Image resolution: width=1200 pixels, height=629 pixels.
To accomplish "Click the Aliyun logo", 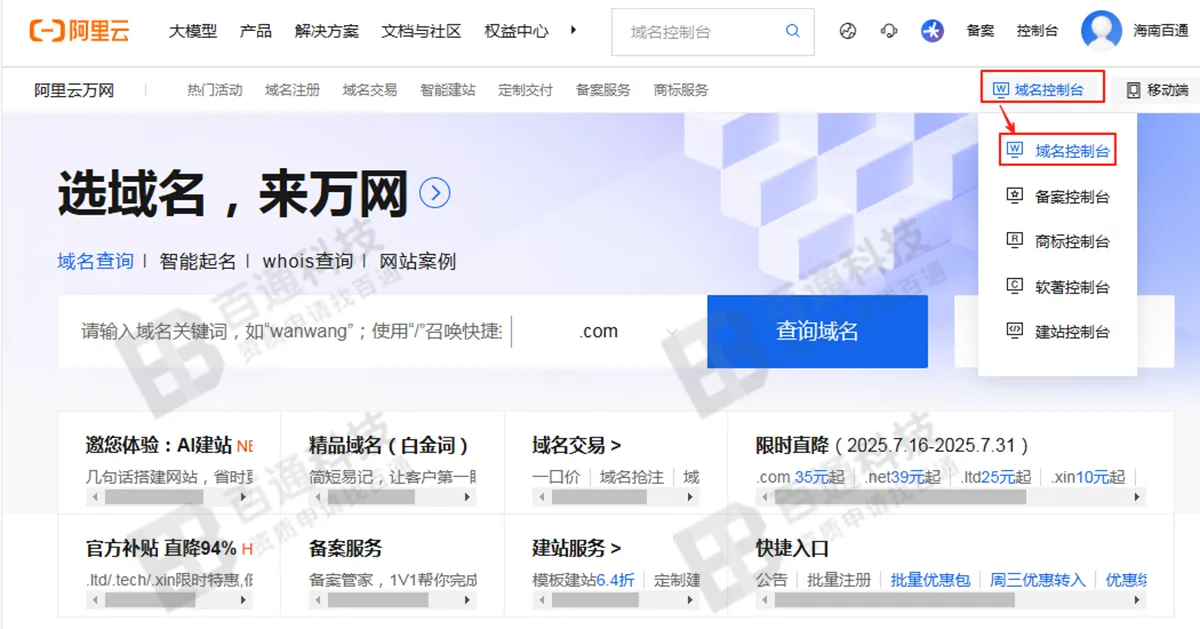I will [80, 31].
